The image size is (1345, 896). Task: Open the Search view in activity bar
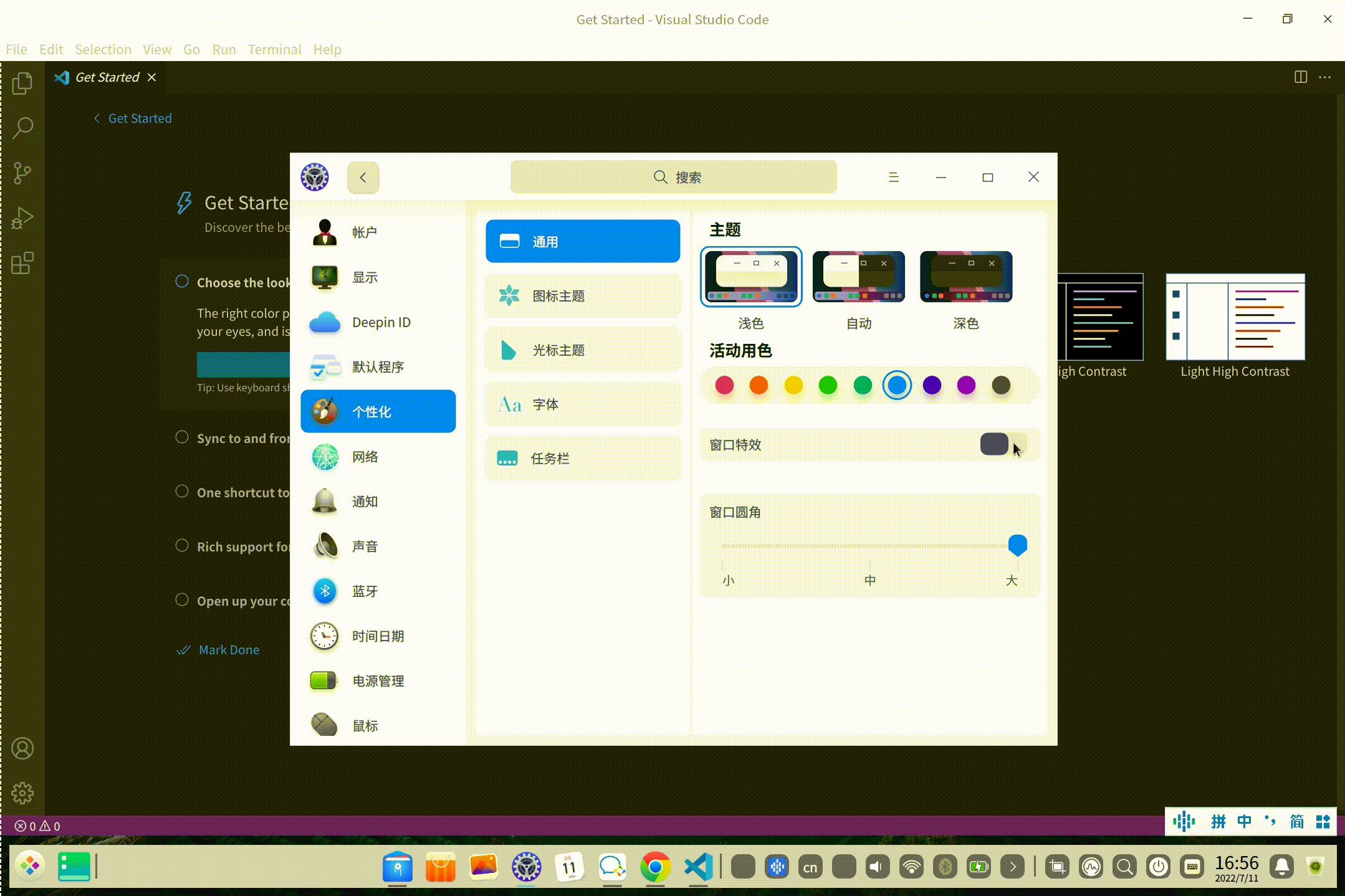point(22,128)
